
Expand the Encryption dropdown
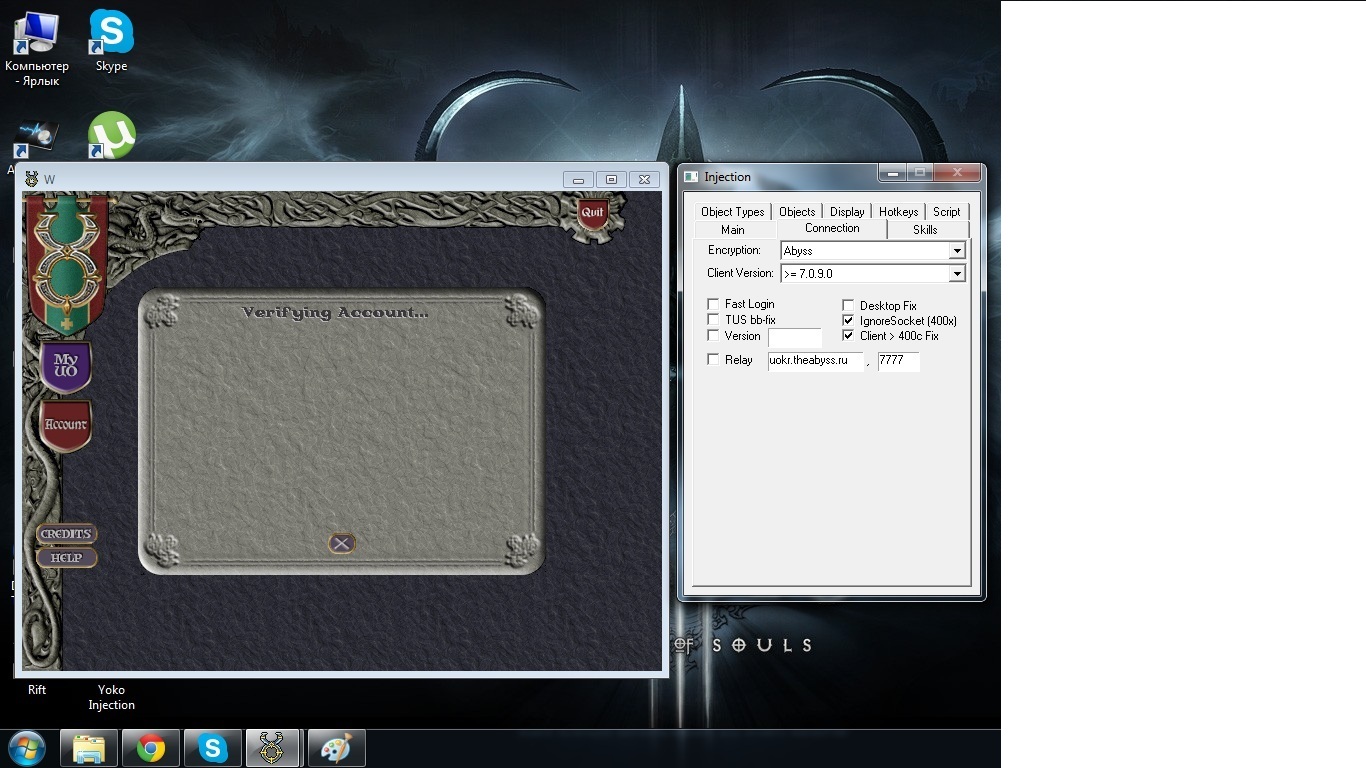957,251
